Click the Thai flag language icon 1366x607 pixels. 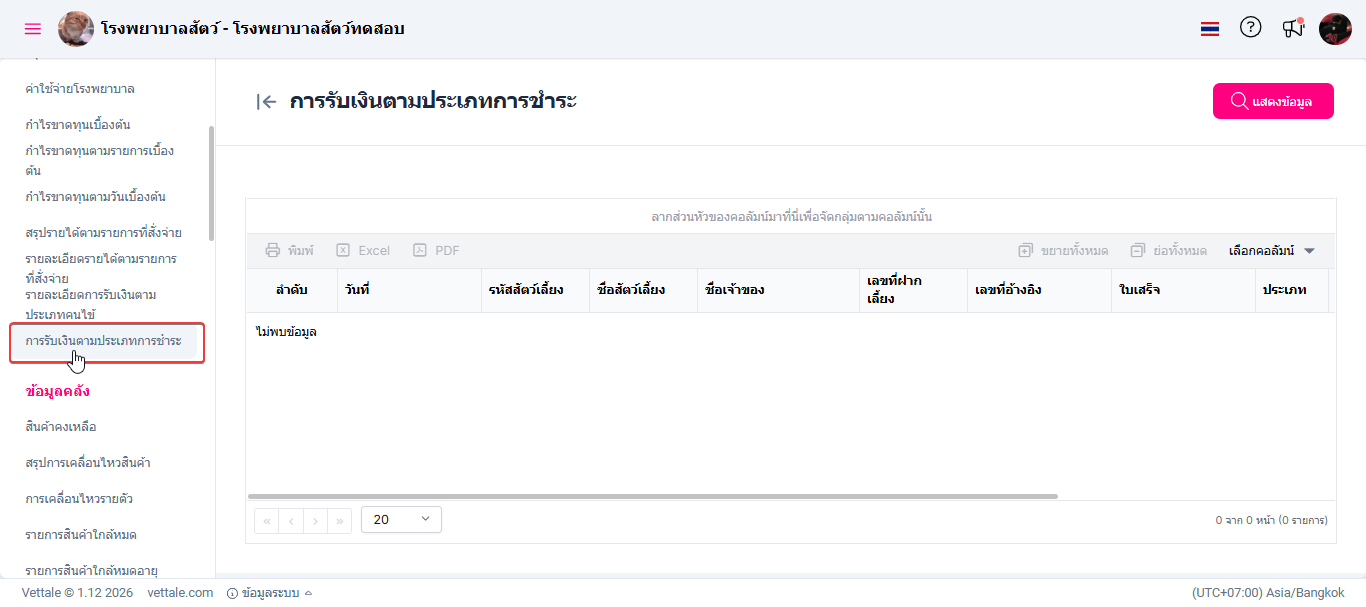[1210, 29]
